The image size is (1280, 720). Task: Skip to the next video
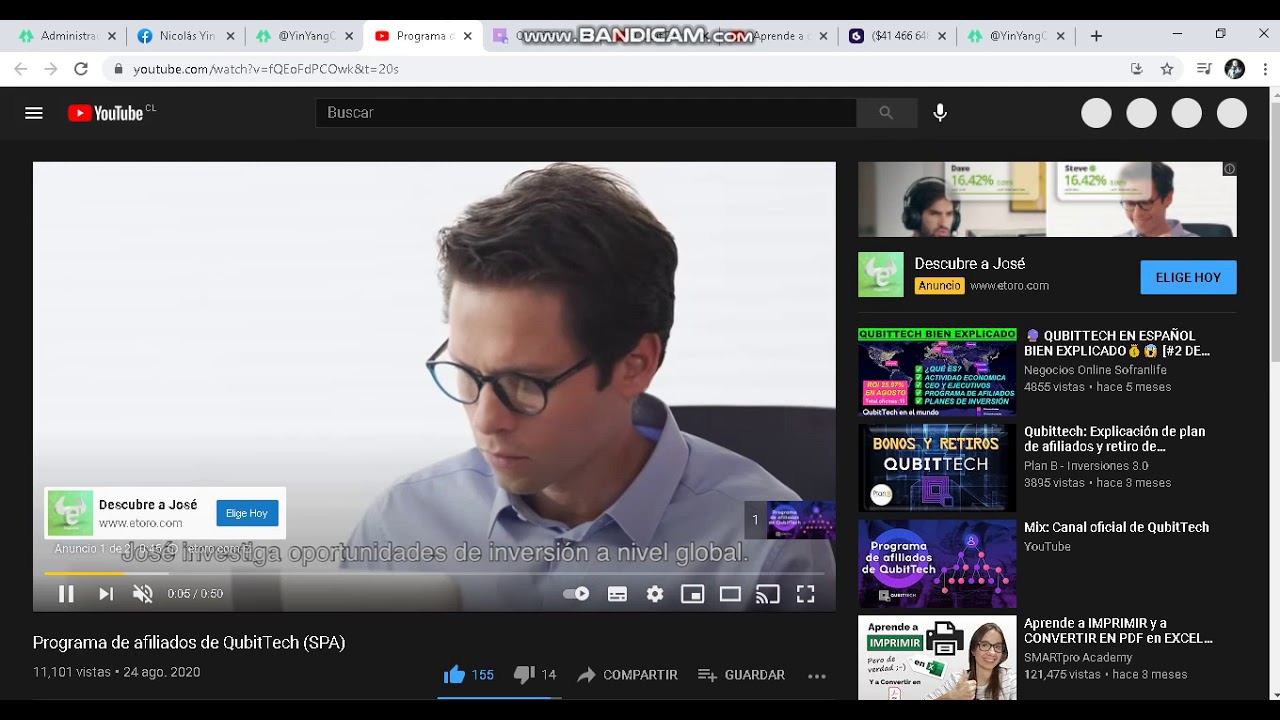coord(105,594)
